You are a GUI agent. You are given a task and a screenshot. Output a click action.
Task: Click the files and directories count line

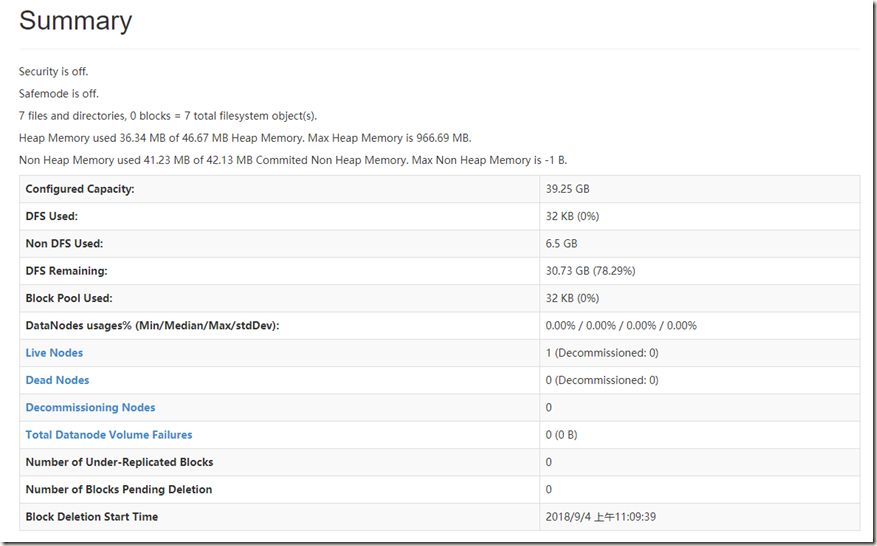click(168, 116)
